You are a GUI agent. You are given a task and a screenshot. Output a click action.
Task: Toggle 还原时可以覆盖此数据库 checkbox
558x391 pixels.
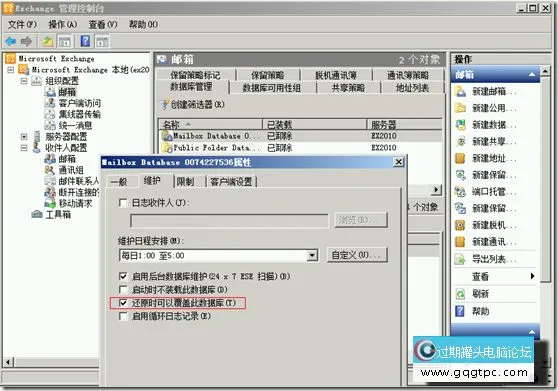123,303
